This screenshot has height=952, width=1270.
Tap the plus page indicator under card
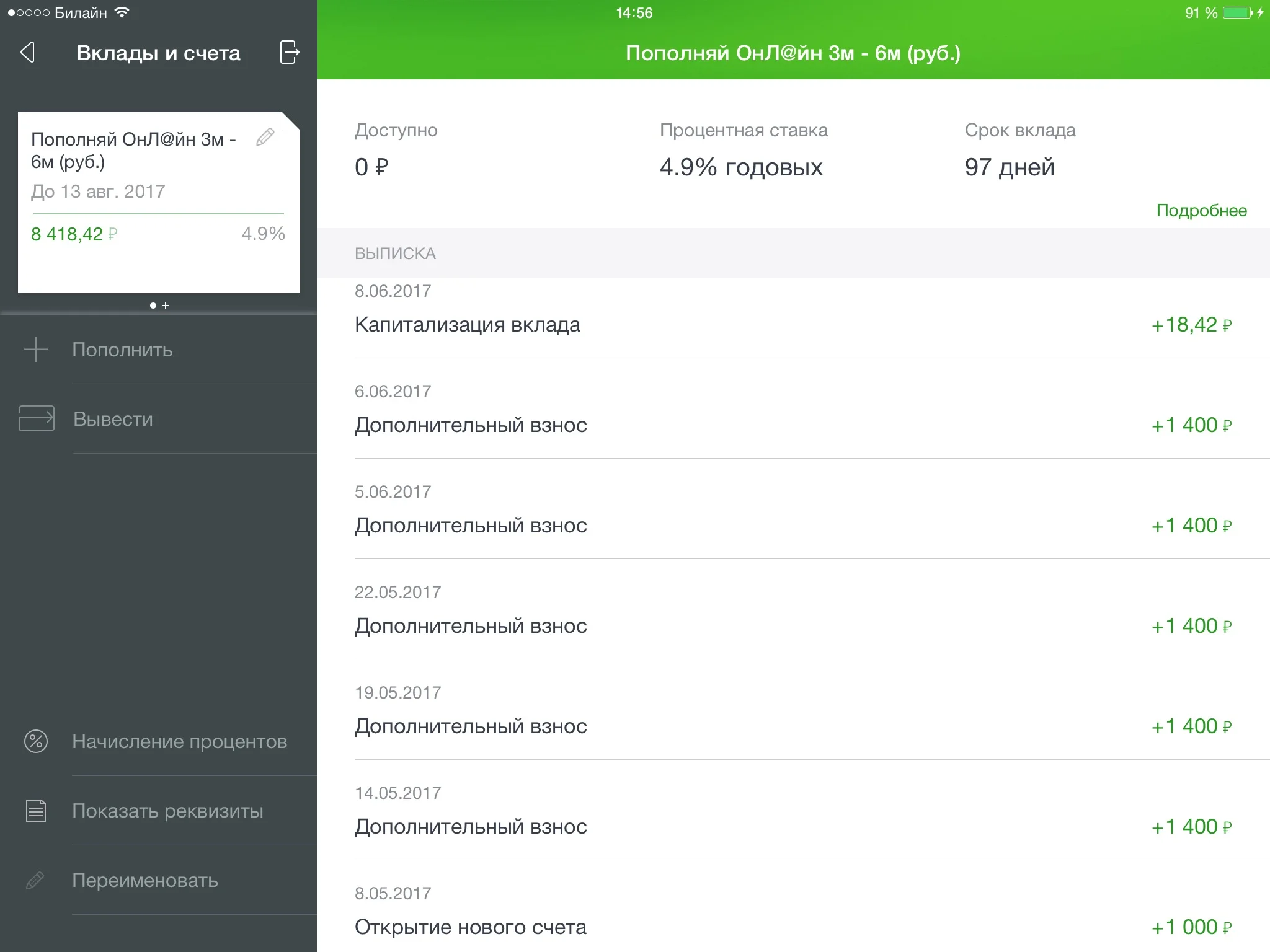tap(166, 306)
